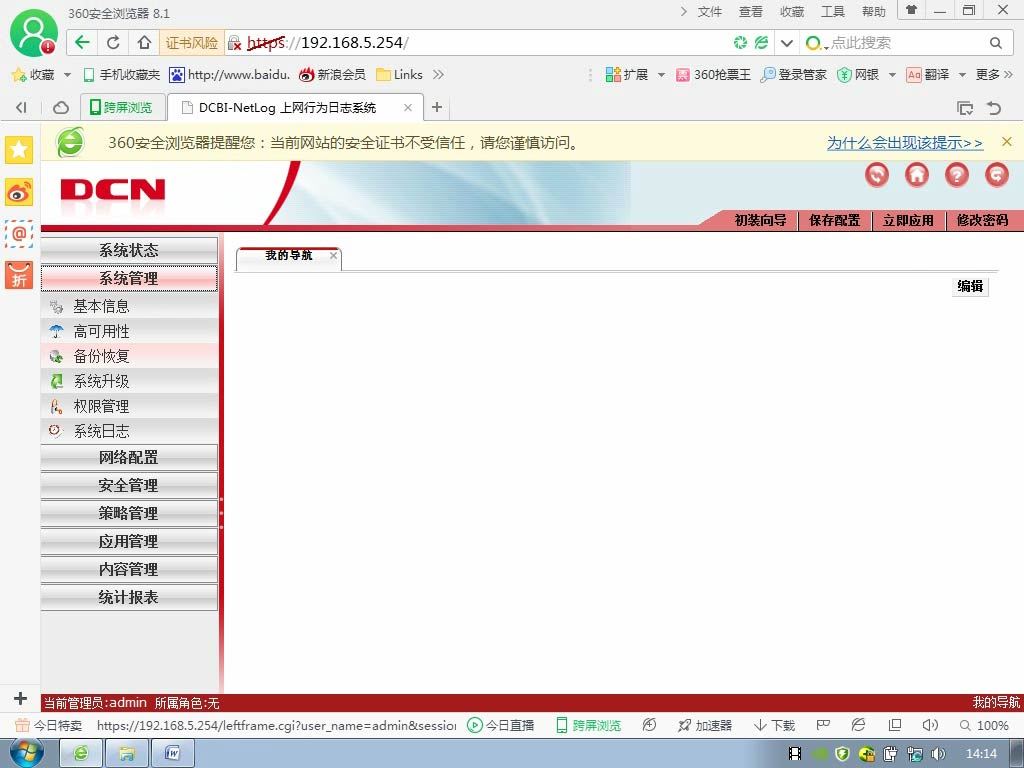Open 新浪会员 bookmark
The width and height of the screenshot is (1024, 768).
(332, 74)
